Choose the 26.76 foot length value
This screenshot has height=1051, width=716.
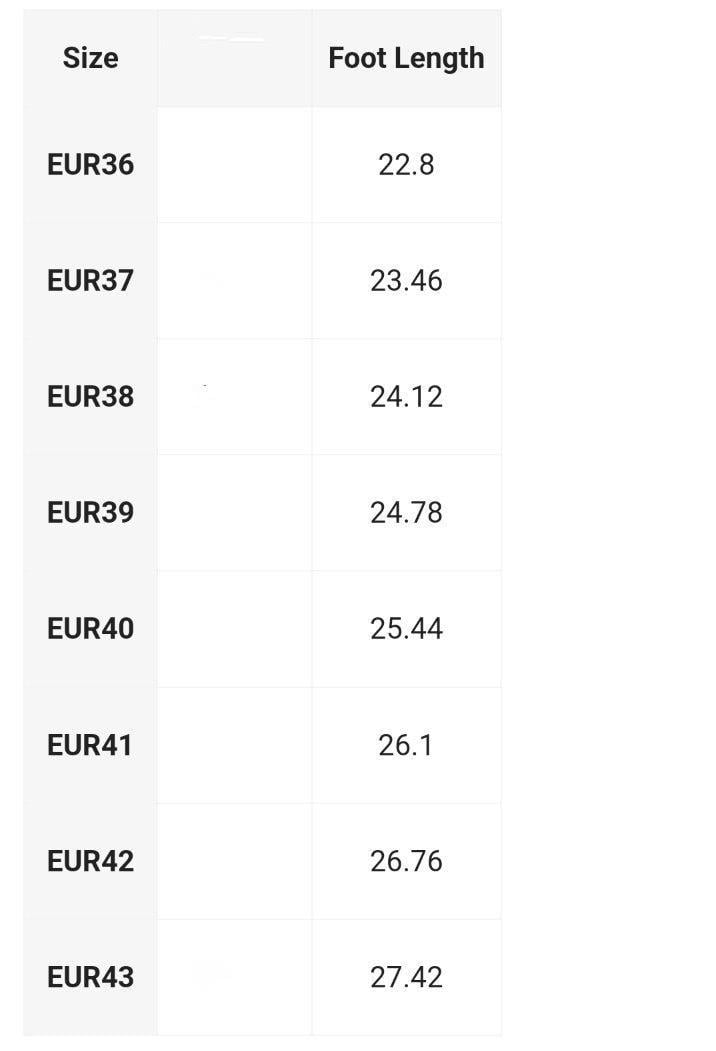[x=406, y=861]
